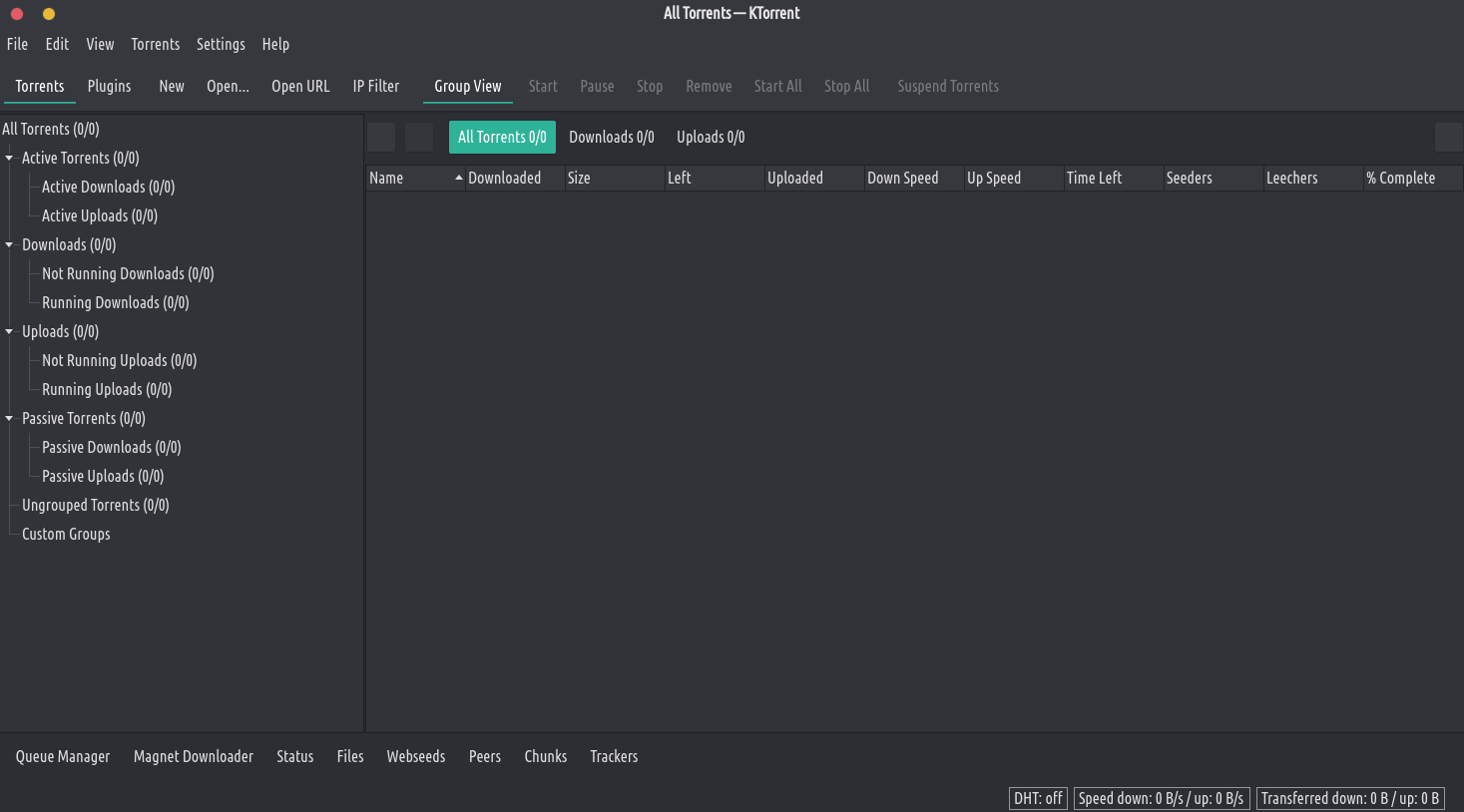Toggle the Group View panel
Viewport: 1464px width, 812px height.
468,86
